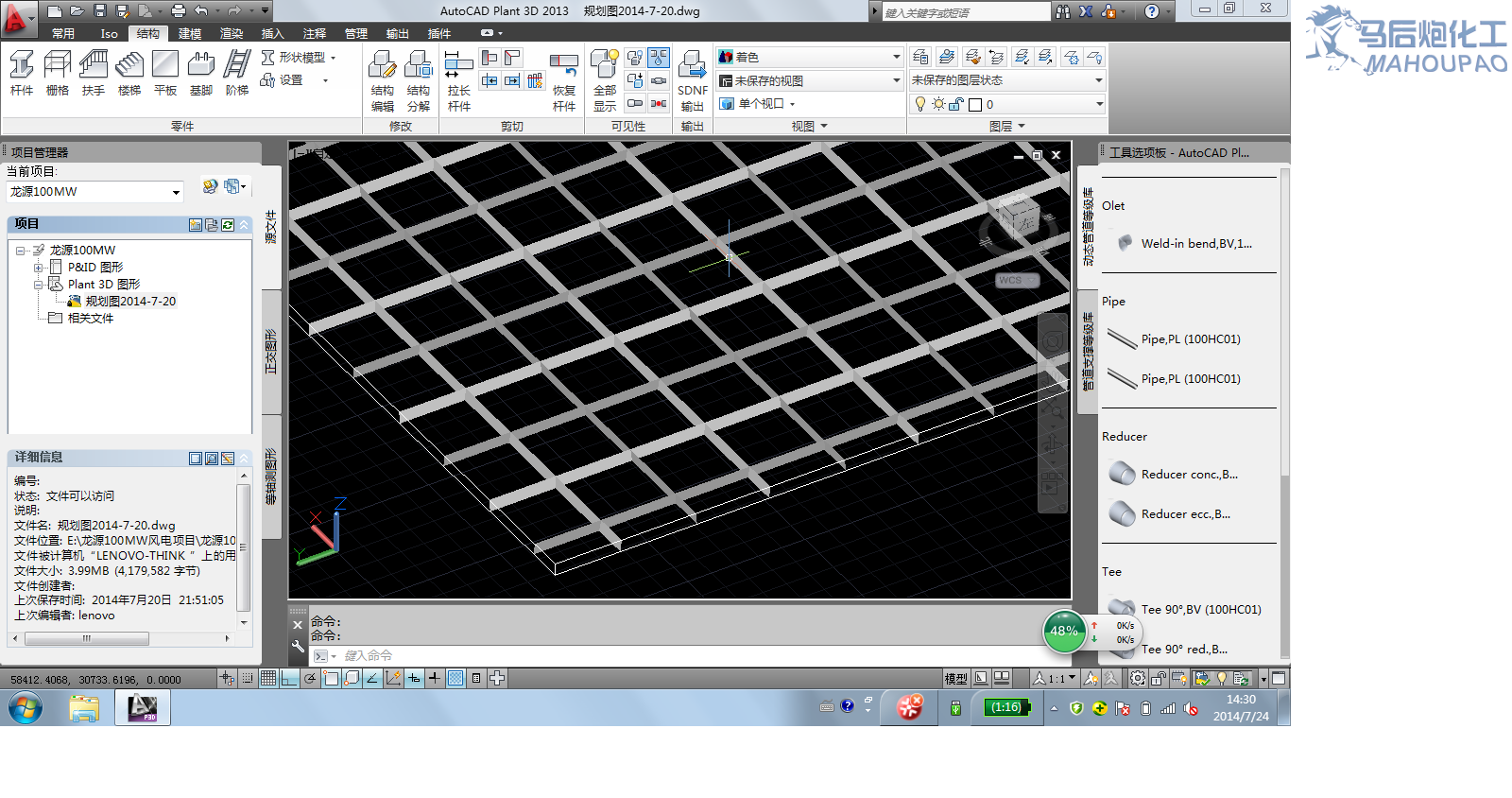Collapse the 龙源100MW tree root node
Screen dimensions: 1512x798
[x=20, y=251]
